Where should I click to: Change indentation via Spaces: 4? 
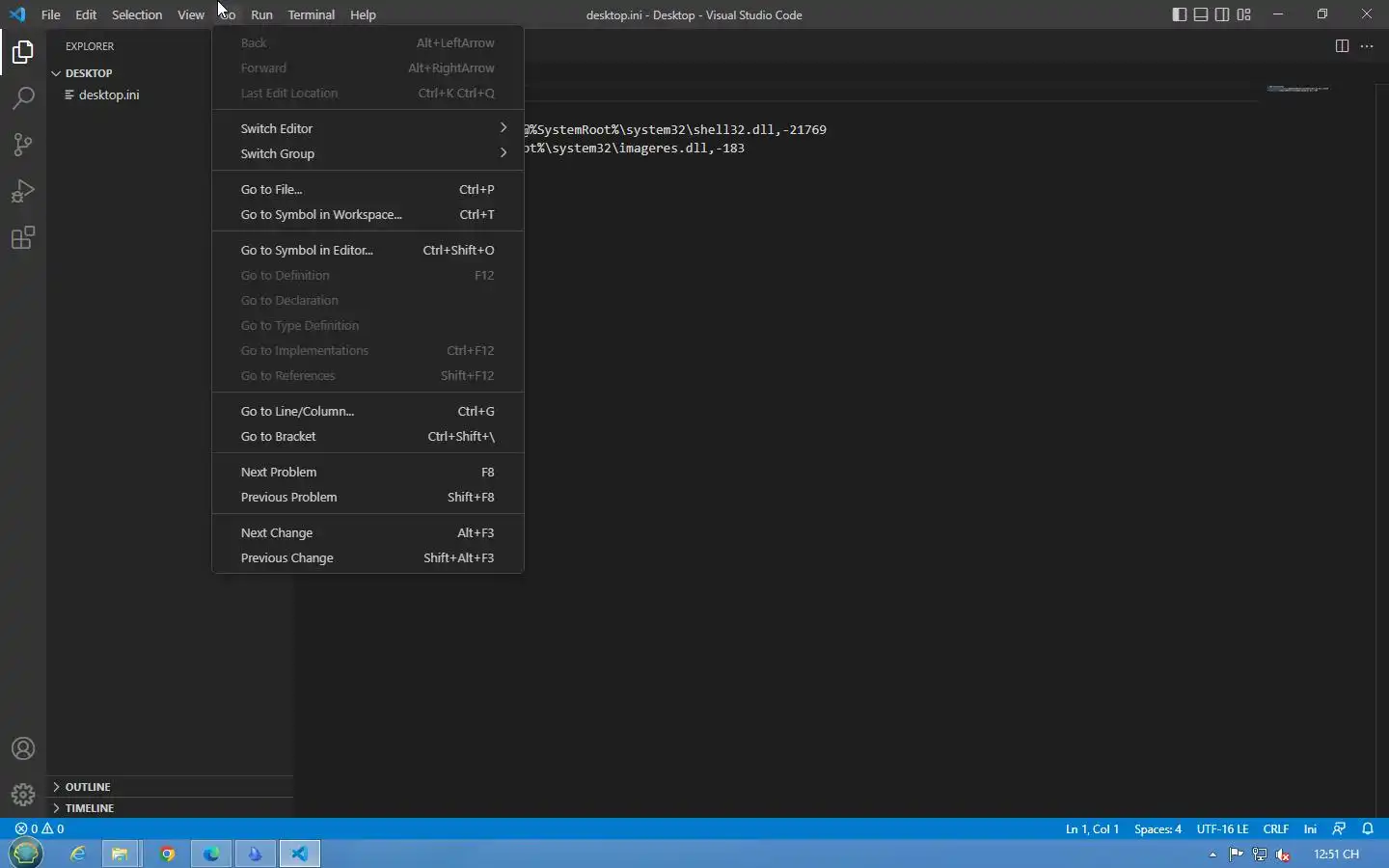click(1157, 828)
